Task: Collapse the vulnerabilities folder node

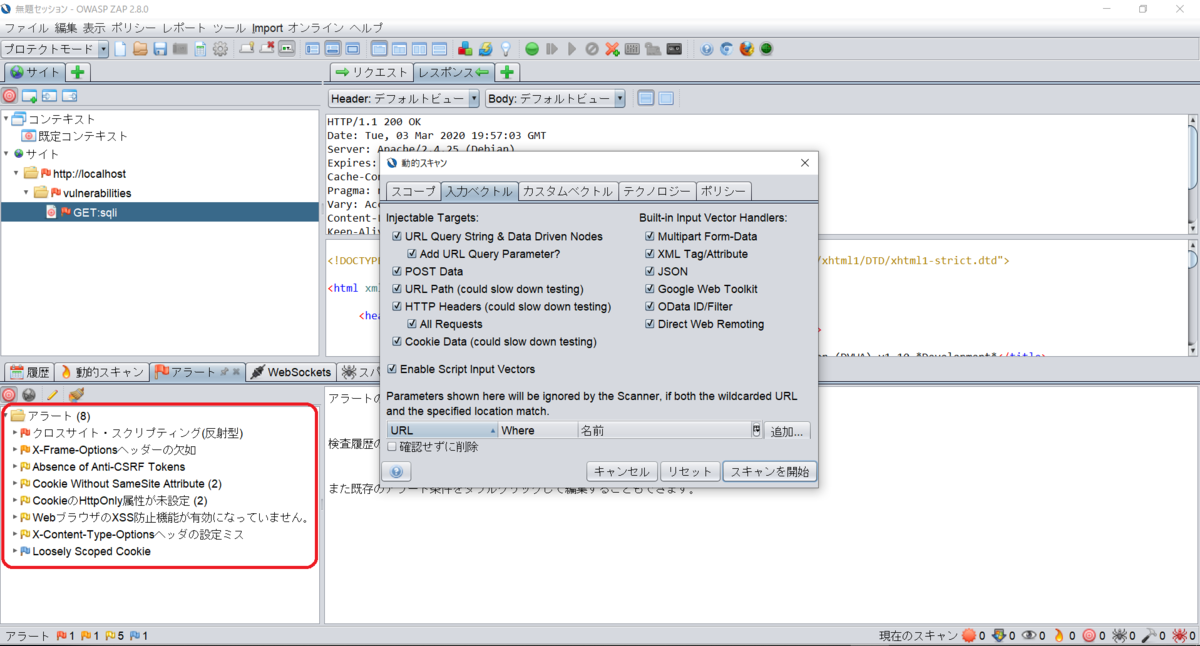Action: [x=27, y=192]
